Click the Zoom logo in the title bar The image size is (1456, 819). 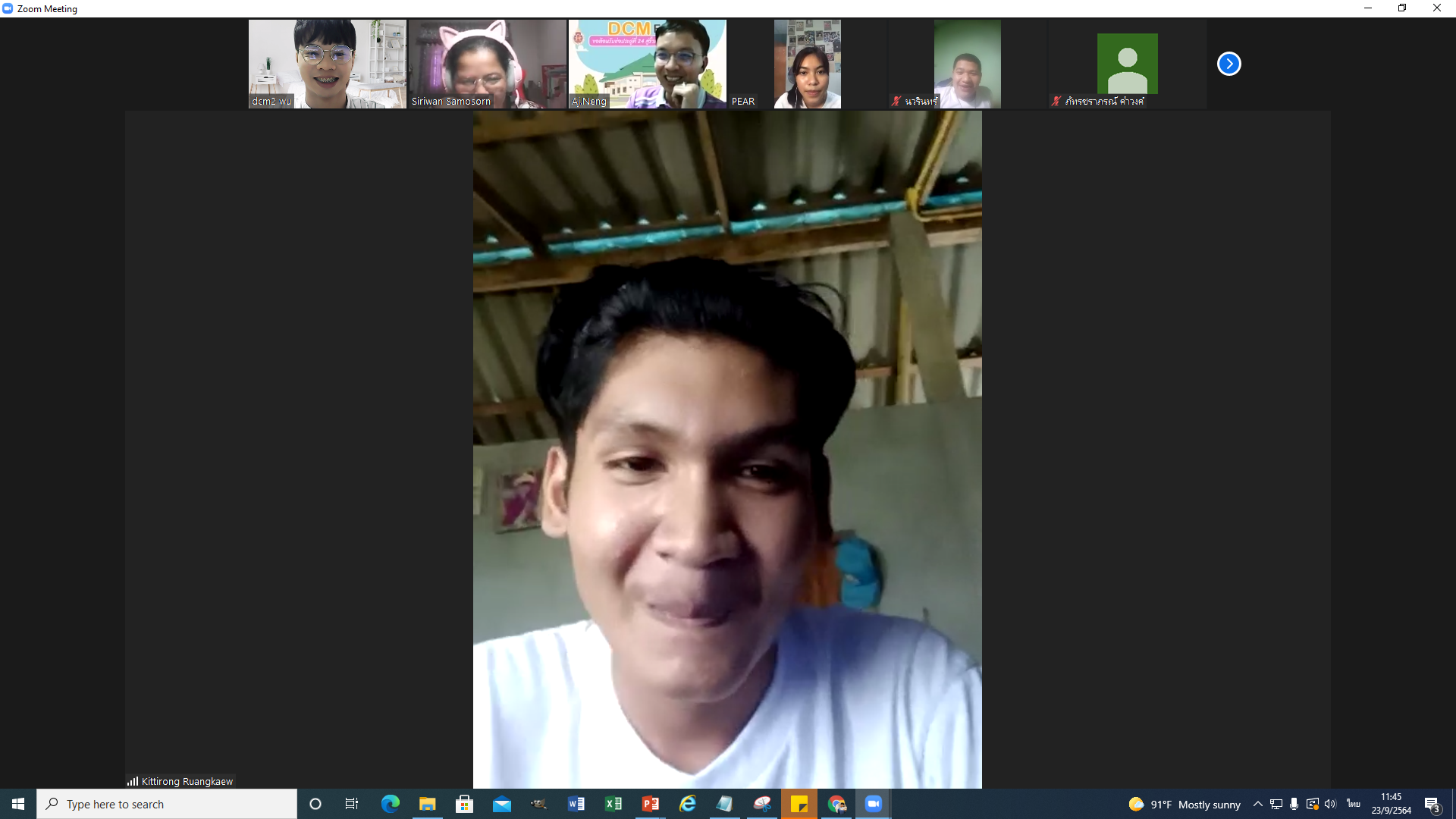coord(8,8)
